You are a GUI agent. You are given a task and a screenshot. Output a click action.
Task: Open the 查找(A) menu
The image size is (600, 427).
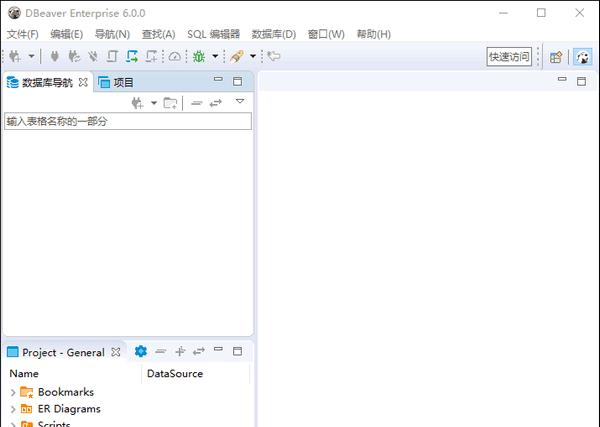click(158, 34)
